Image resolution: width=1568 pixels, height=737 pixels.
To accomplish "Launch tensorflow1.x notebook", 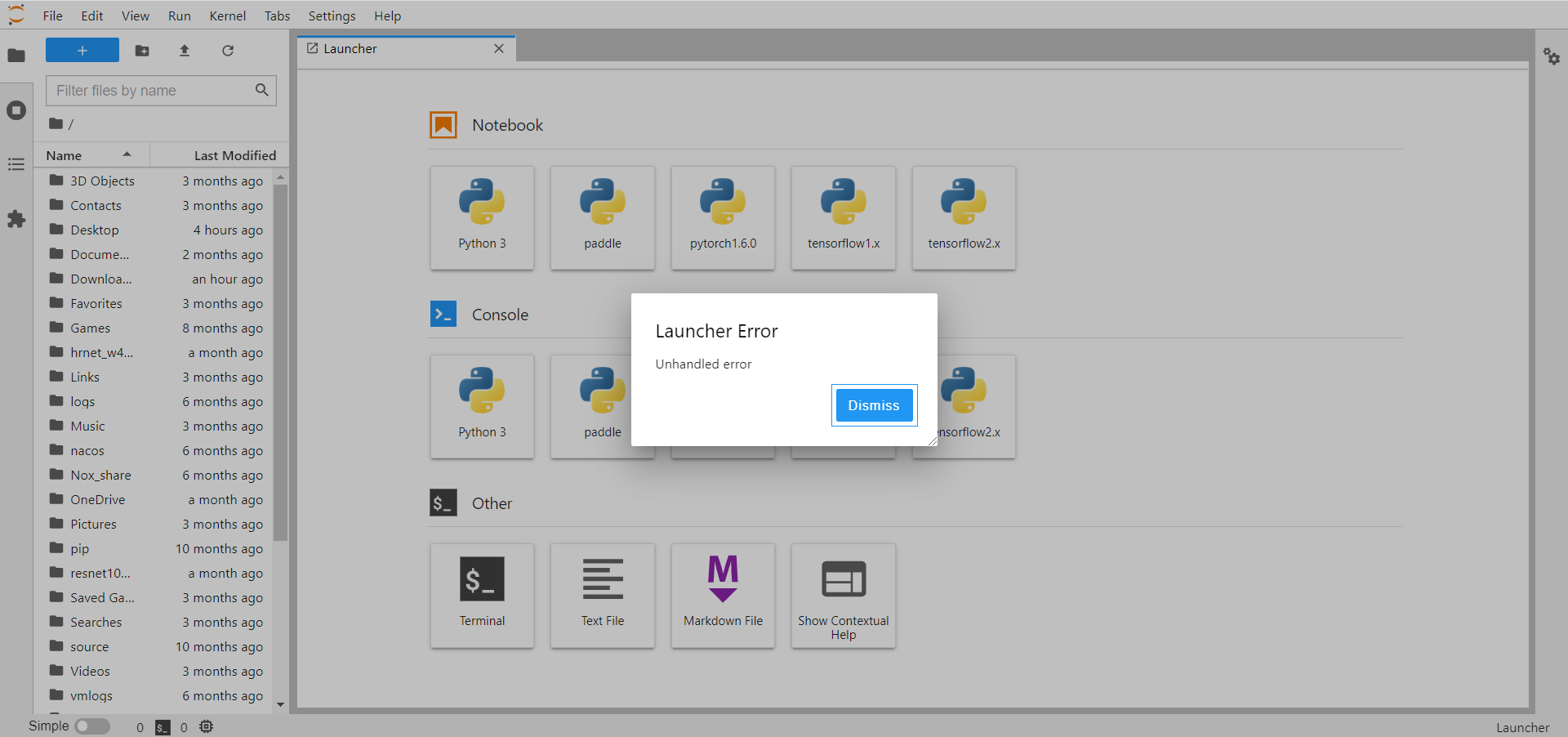I will click(844, 218).
